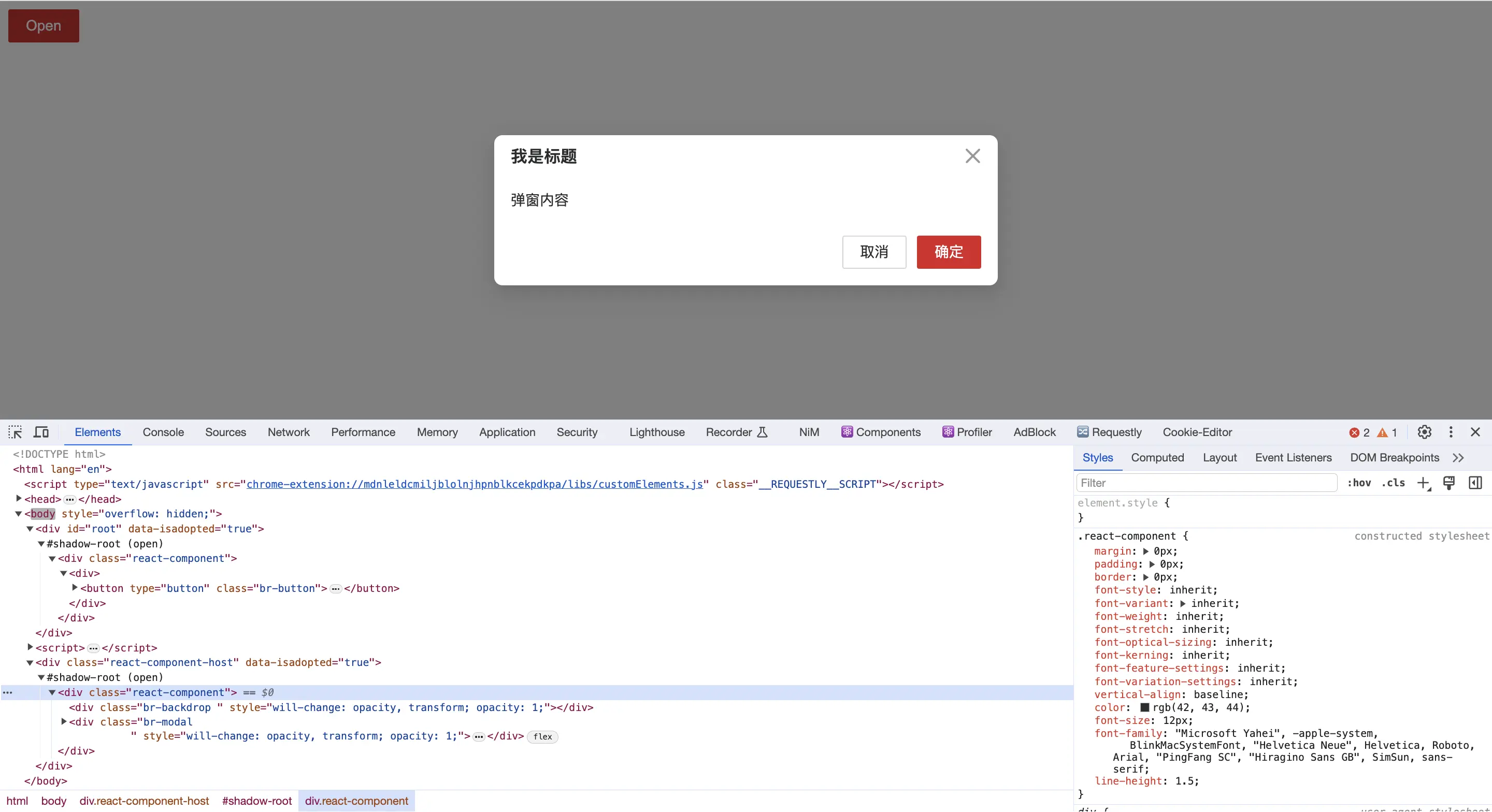Expand the head element in the DOM tree
Image resolution: width=1492 pixels, height=812 pixels.
point(19,499)
